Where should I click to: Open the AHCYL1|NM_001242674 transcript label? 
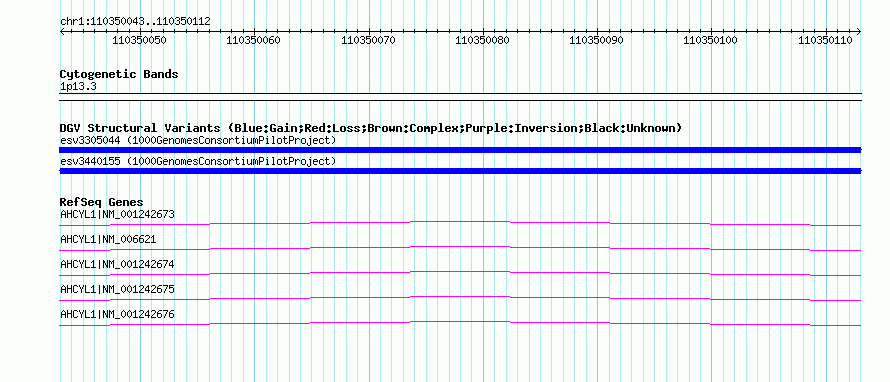click(x=117, y=265)
